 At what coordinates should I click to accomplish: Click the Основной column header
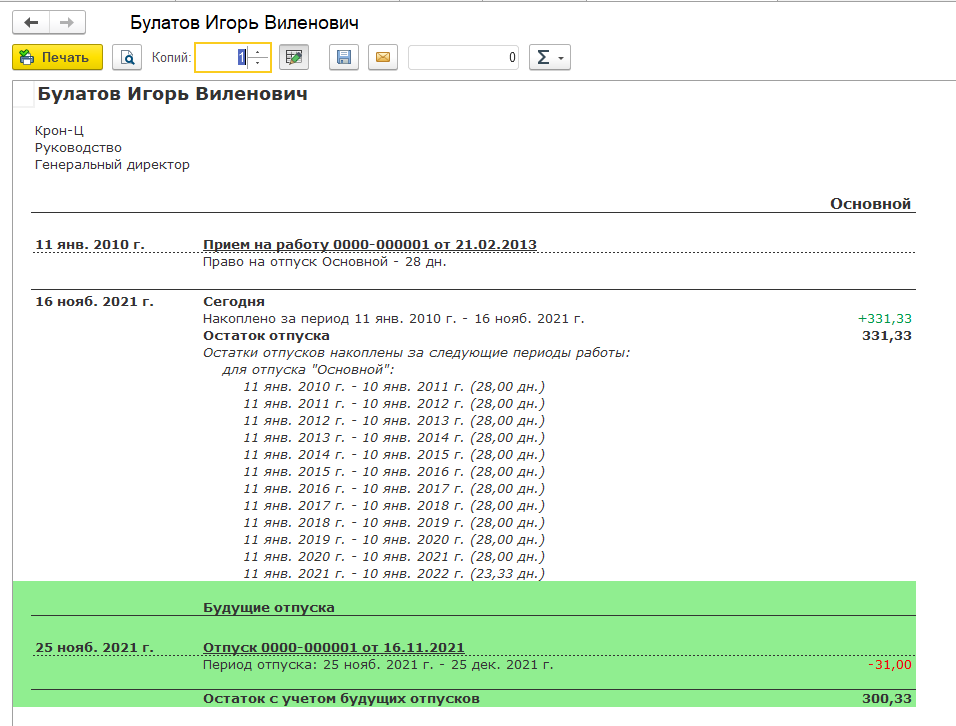pyautogui.click(x=870, y=204)
